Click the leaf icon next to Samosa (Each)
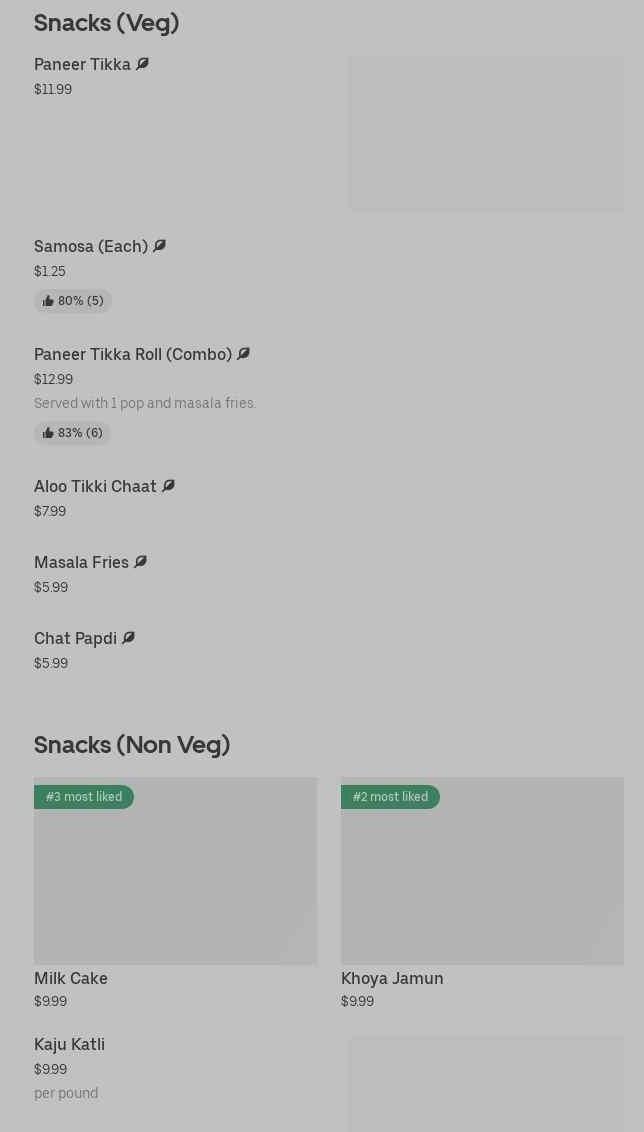Image resolution: width=644 pixels, height=1132 pixels. click(159, 246)
